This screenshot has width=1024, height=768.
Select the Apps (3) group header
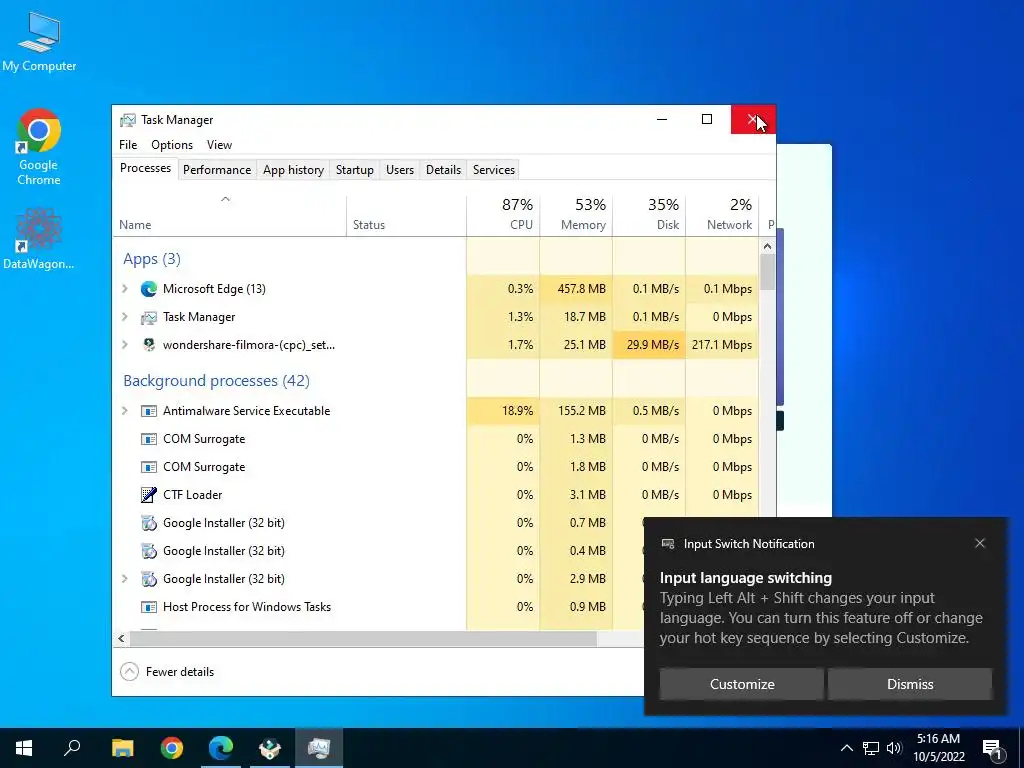click(152, 259)
